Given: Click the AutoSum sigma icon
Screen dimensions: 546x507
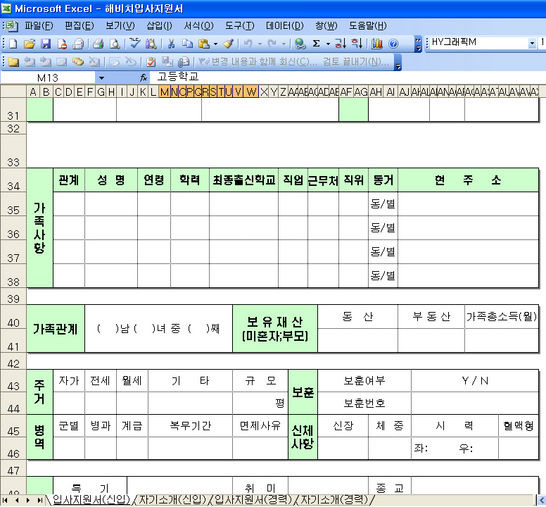Looking at the screenshot, I should (316, 44).
